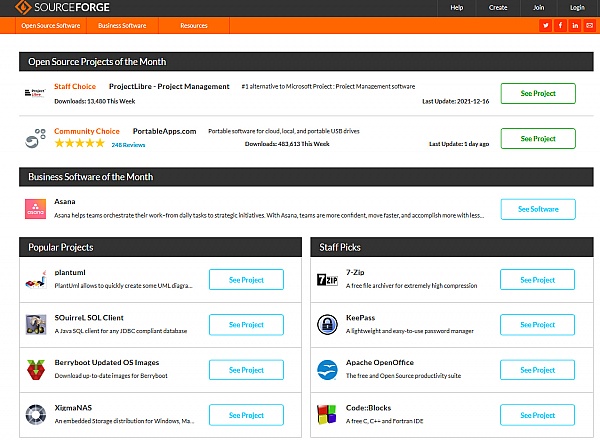Open the Open Source Software menu
Image resolution: width=600 pixels, height=444 pixels.
(x=51, y=25)
